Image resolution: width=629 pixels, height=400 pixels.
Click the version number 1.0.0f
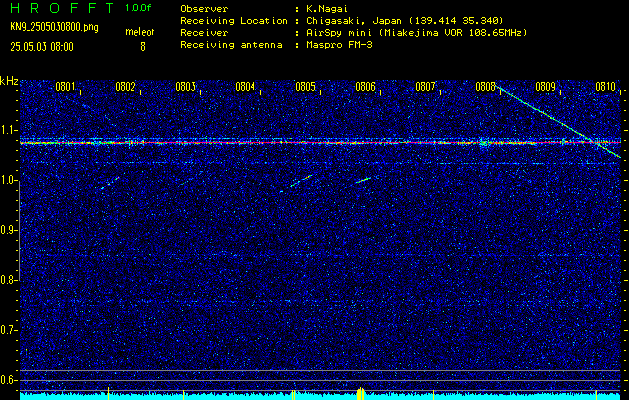tap(138, 8)
